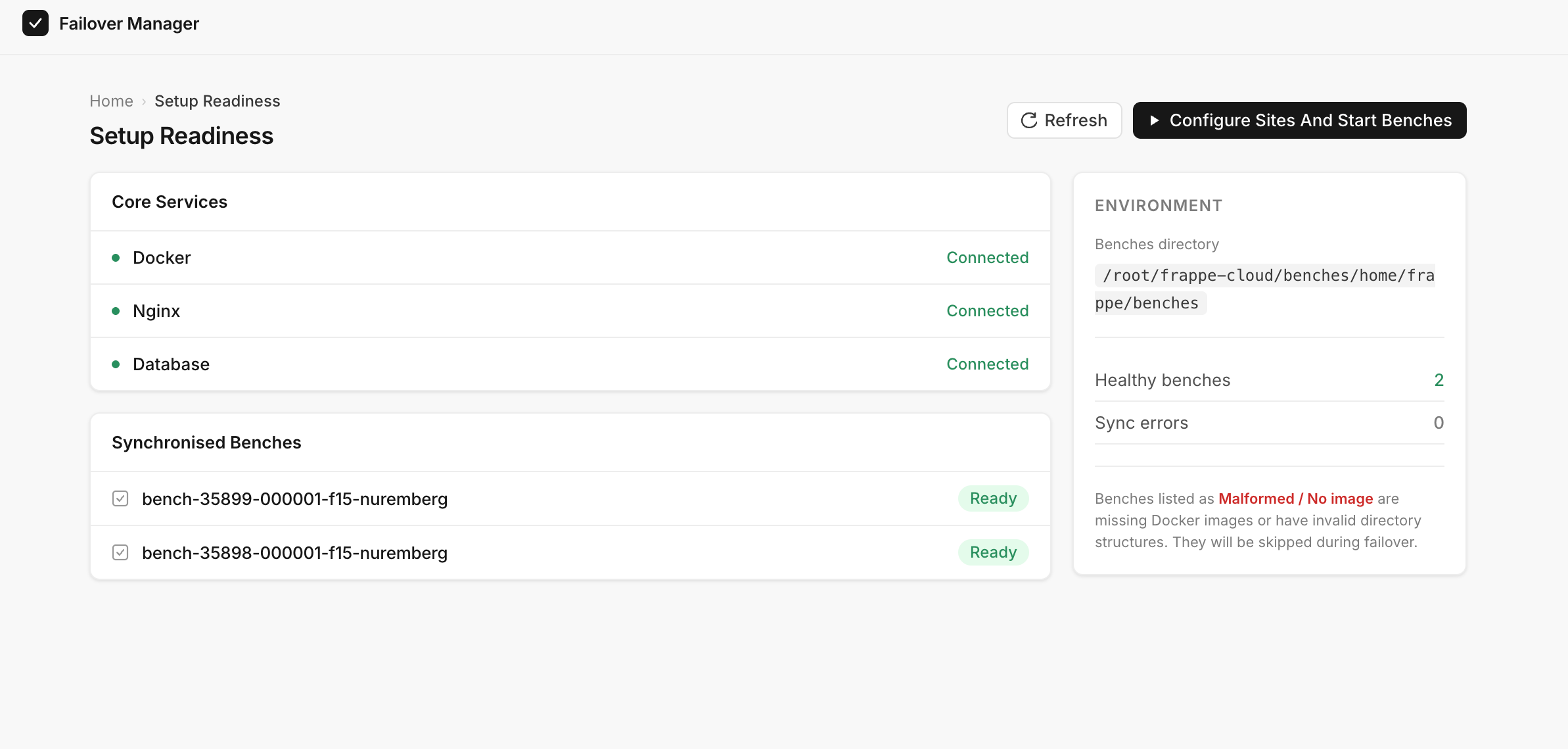The width and height of the screenshot is (1568, 749).
Task: Click the Failover Manager title text
Action: click(129, 24)
